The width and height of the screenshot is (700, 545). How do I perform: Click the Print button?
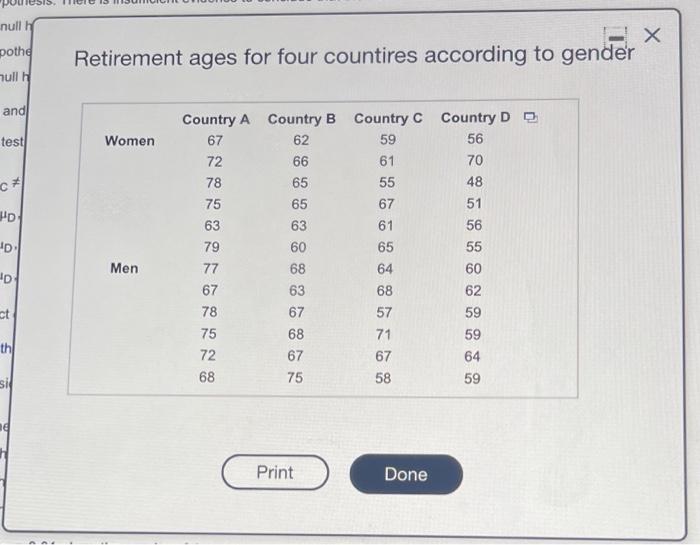[x=275, y=472]
